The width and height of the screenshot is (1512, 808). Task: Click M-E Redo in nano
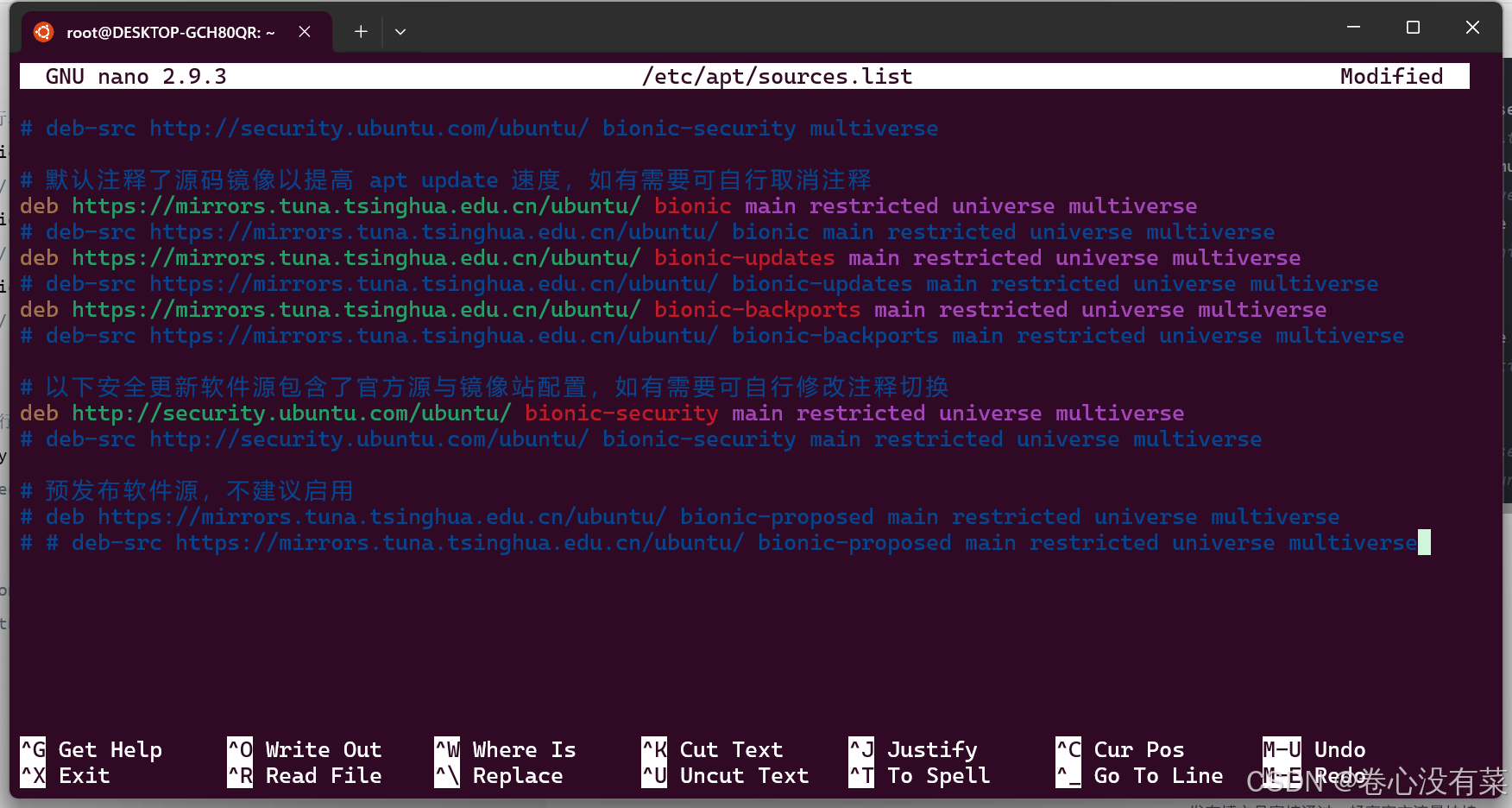point(1313,775)
